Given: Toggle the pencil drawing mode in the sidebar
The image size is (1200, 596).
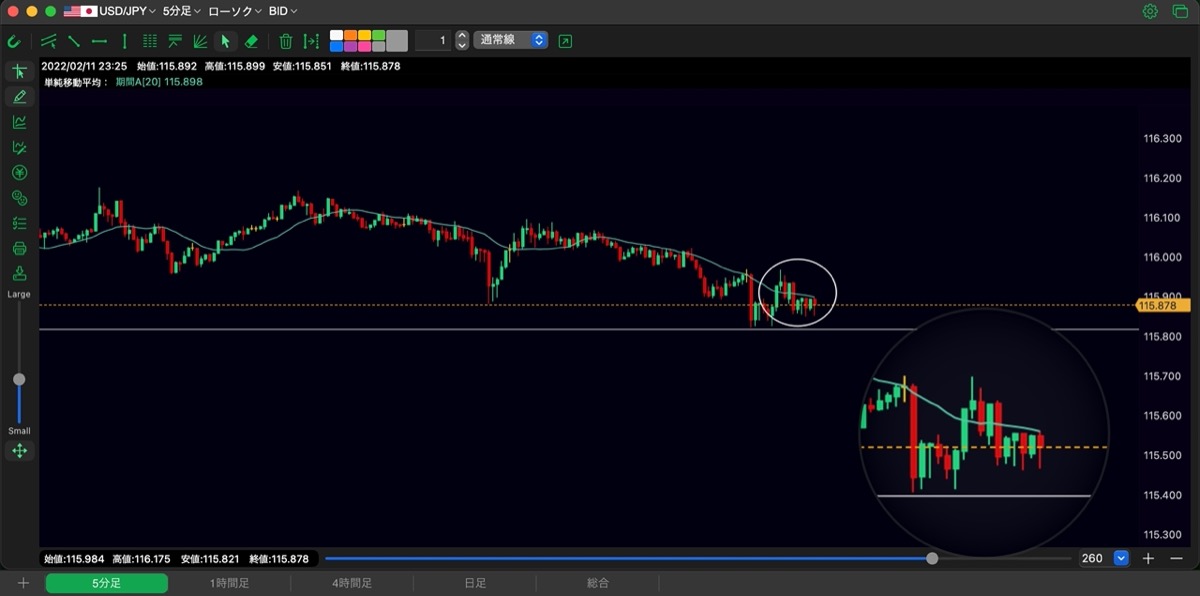Looking at the screenshot, I should click(19, 97).
